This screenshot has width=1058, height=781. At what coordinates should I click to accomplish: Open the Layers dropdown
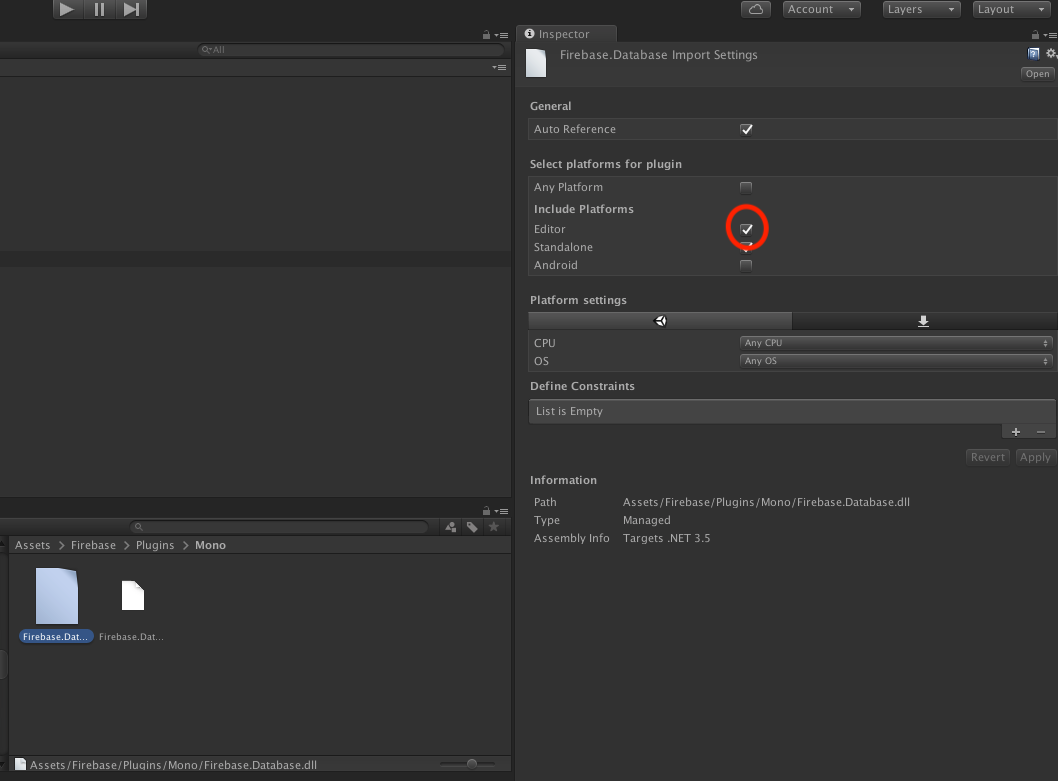[921, 9]
